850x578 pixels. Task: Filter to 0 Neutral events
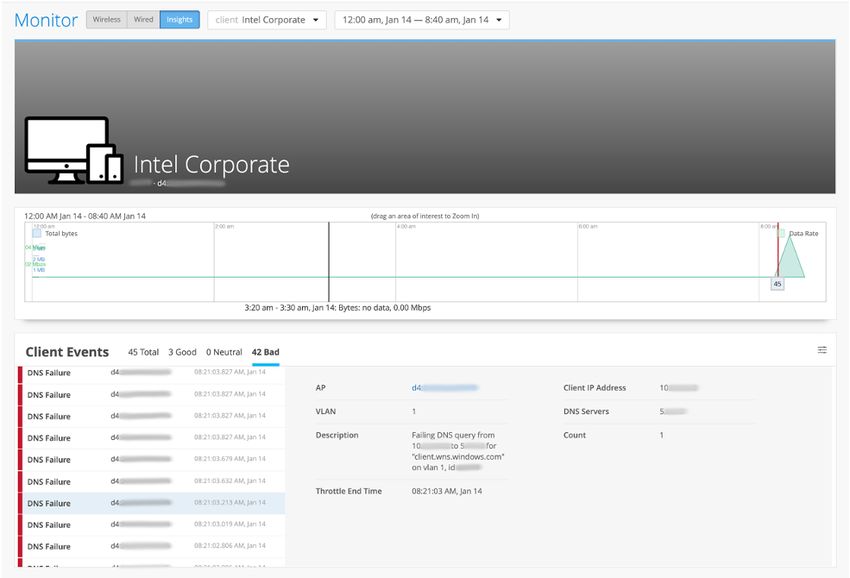pos(224,352)
